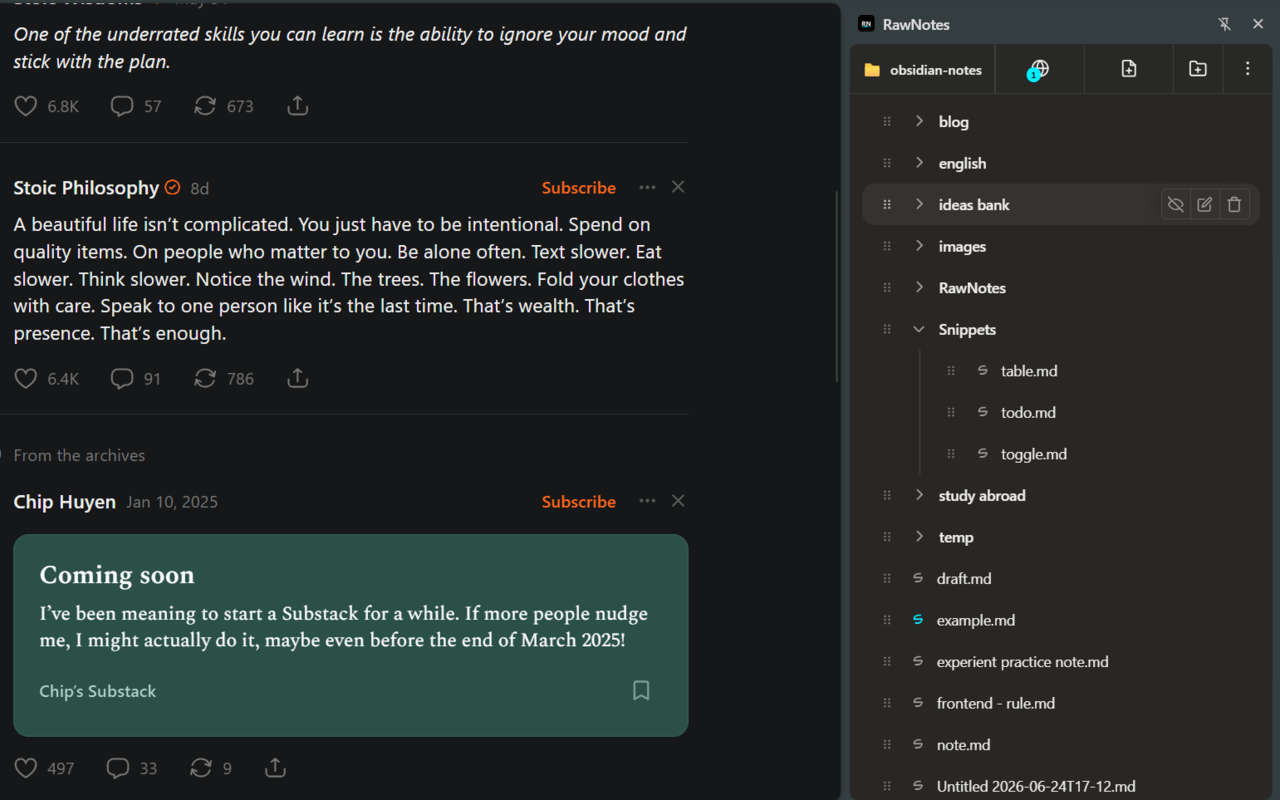Click drag handle beside todo.md

point(951,412)
